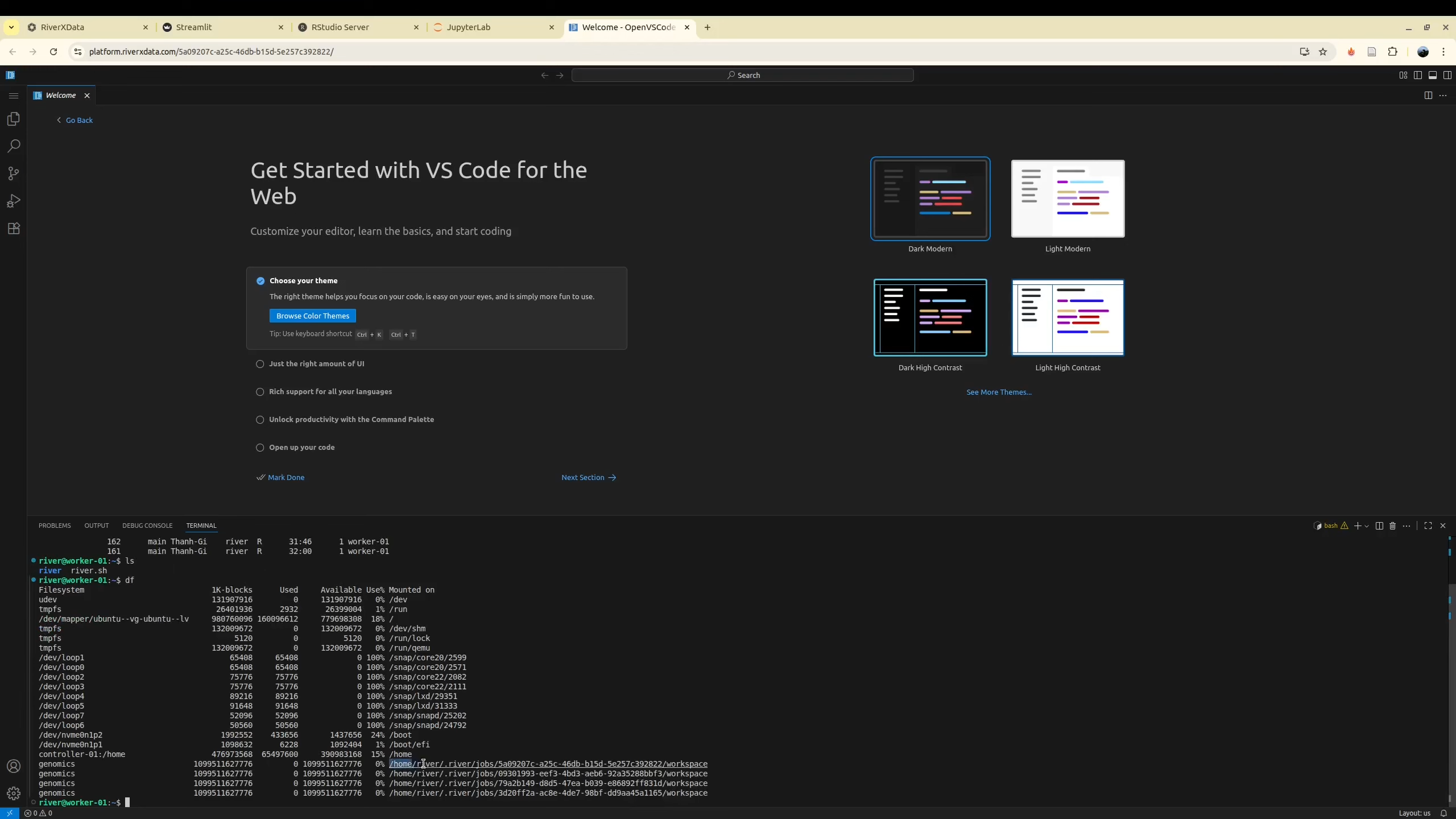Select the 'Open up your code' step

coord(301,448)
